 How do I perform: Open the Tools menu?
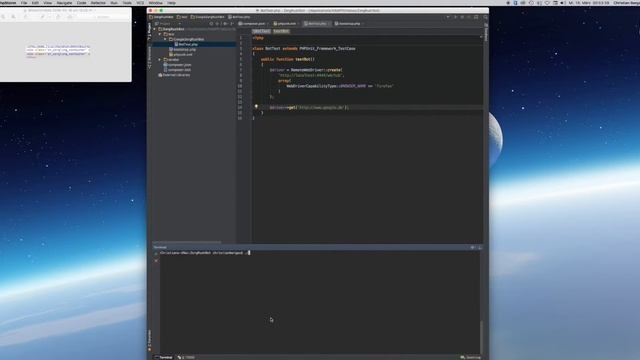click(127, 2)
